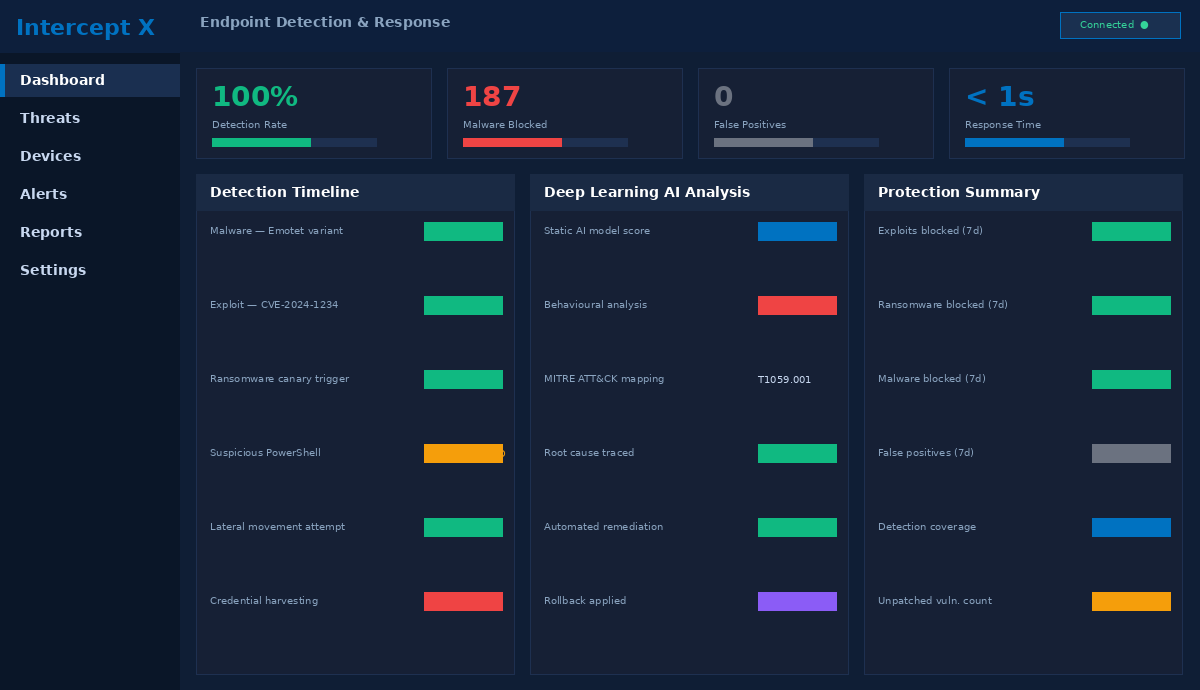Click red badge for Behavioural analysis
The image size is (1200, 690).
pos(797,305)
